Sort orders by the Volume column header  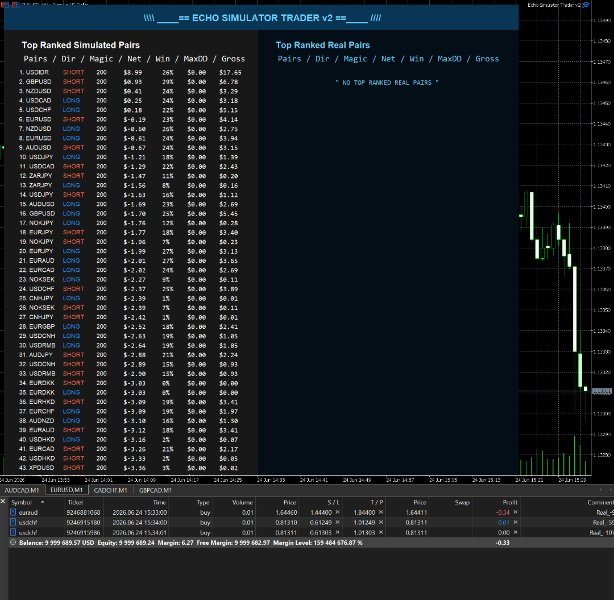pos(242,502)
